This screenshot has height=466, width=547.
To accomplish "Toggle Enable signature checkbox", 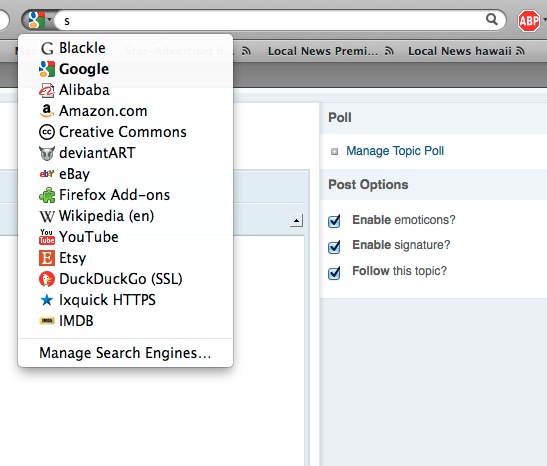I will tap(334, 246).
